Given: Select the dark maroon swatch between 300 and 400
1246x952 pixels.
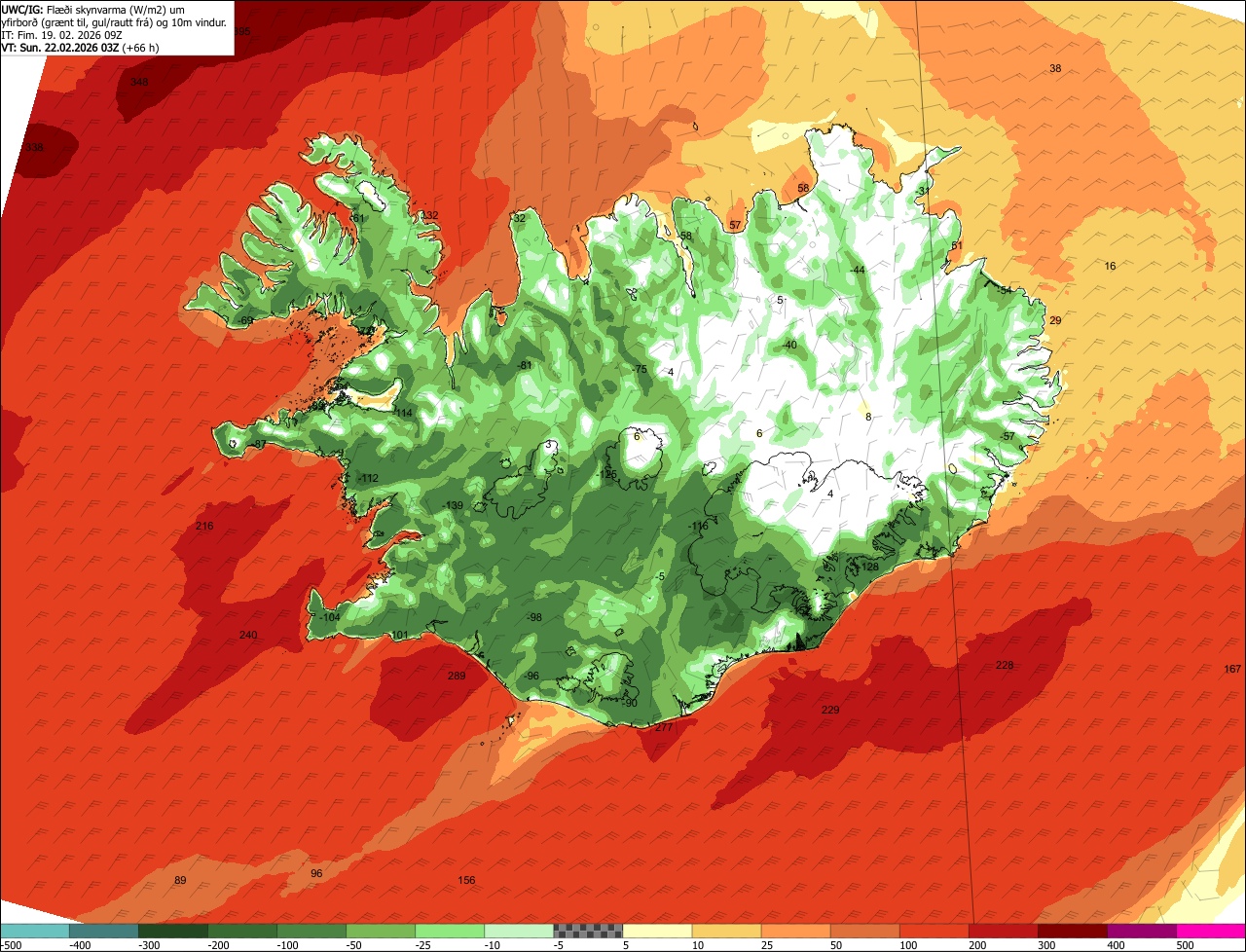Looking at the screenshot, I should (x=1072, y=931).
